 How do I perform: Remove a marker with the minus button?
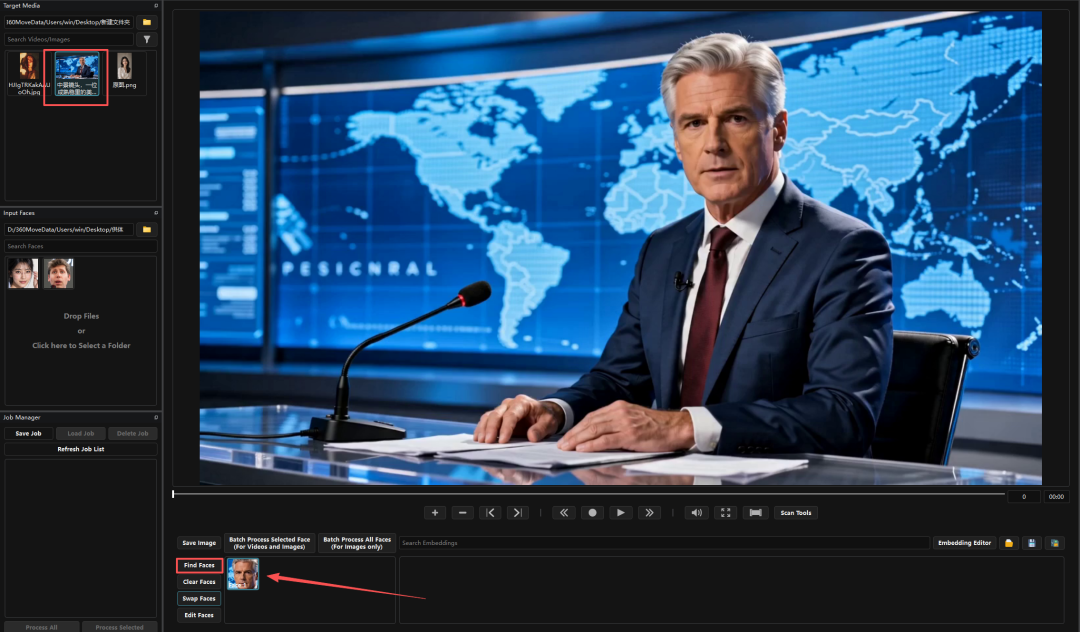[462, 513]
